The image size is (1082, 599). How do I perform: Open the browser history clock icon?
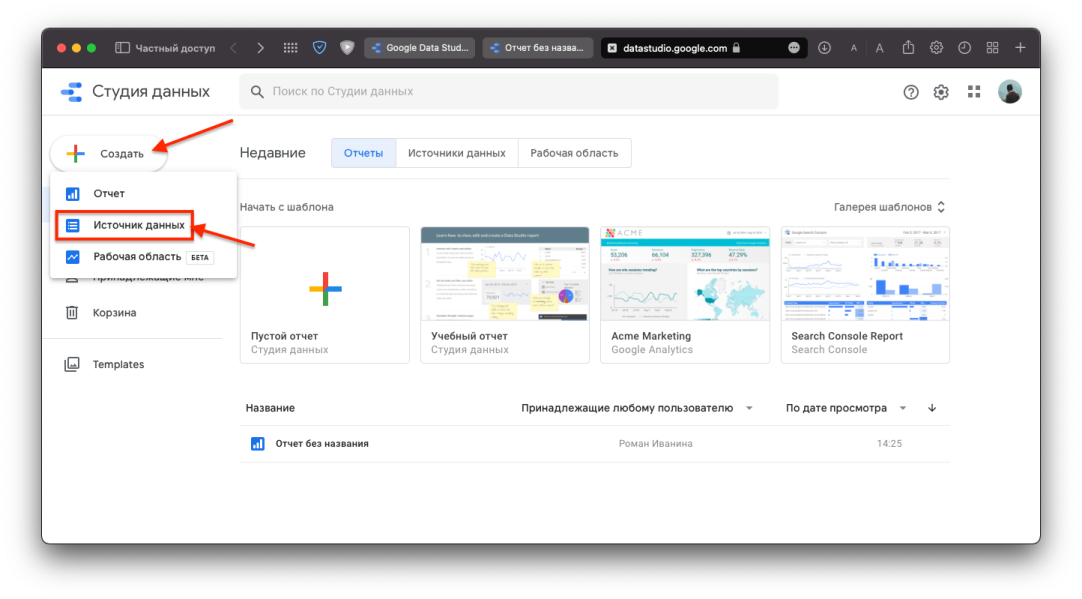965,48
